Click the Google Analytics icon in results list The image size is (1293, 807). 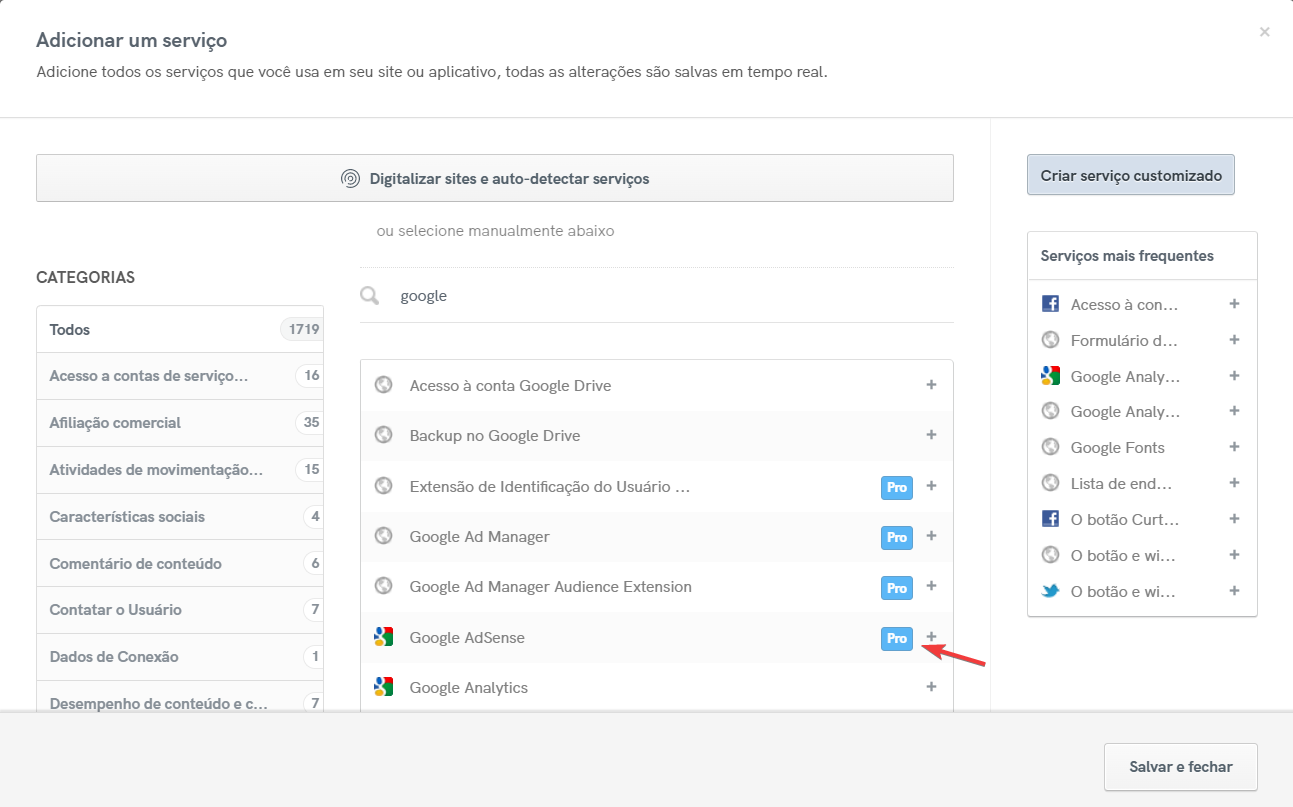[384, 687]
